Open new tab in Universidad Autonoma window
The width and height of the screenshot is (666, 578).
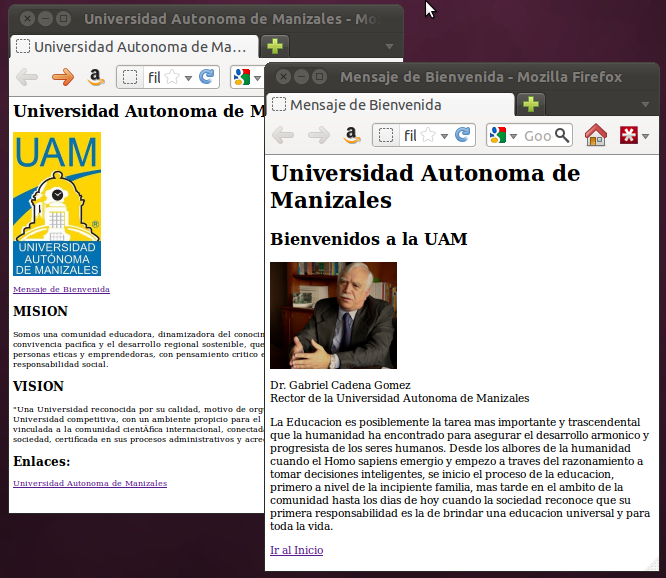(275, 46)
